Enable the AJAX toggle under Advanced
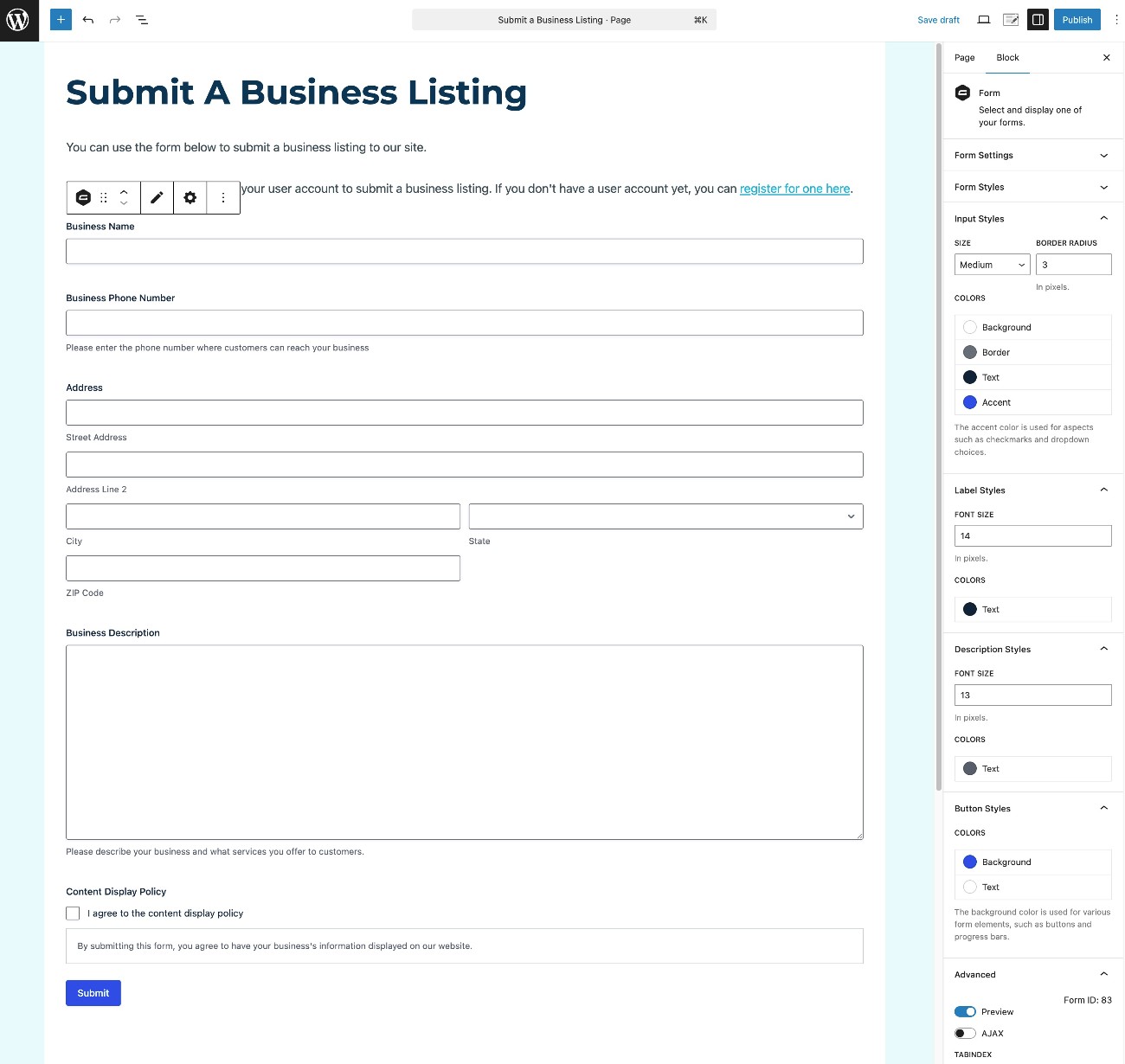Viewport: 1125px width, 1064px height. [965, 1033]
